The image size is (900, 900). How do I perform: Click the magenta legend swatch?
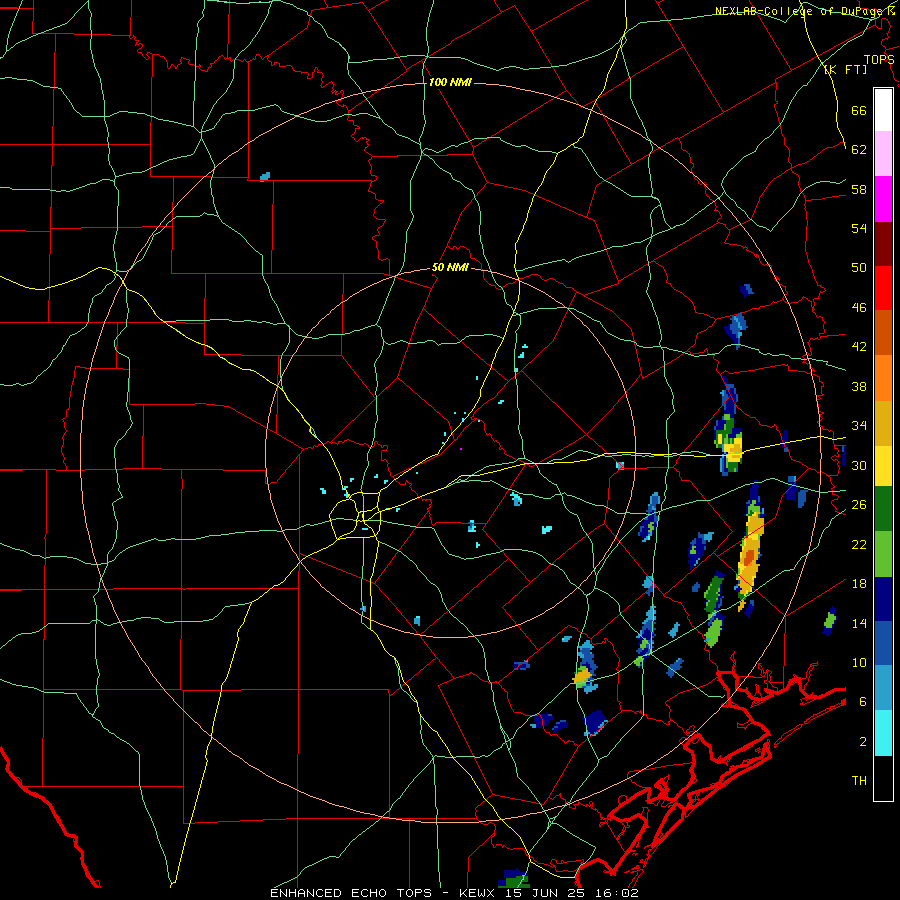[883, 199]
